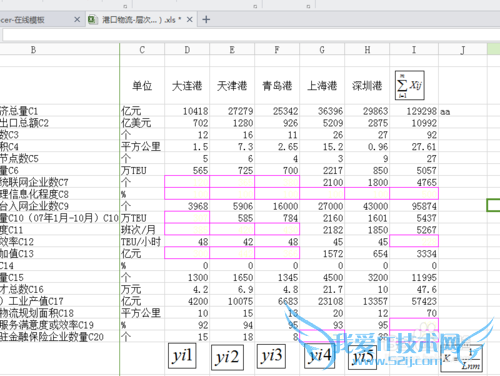Viewport: 500px width, 376px height.
Task: Select the sigma Xij formula object
Action: coord(409,85)
